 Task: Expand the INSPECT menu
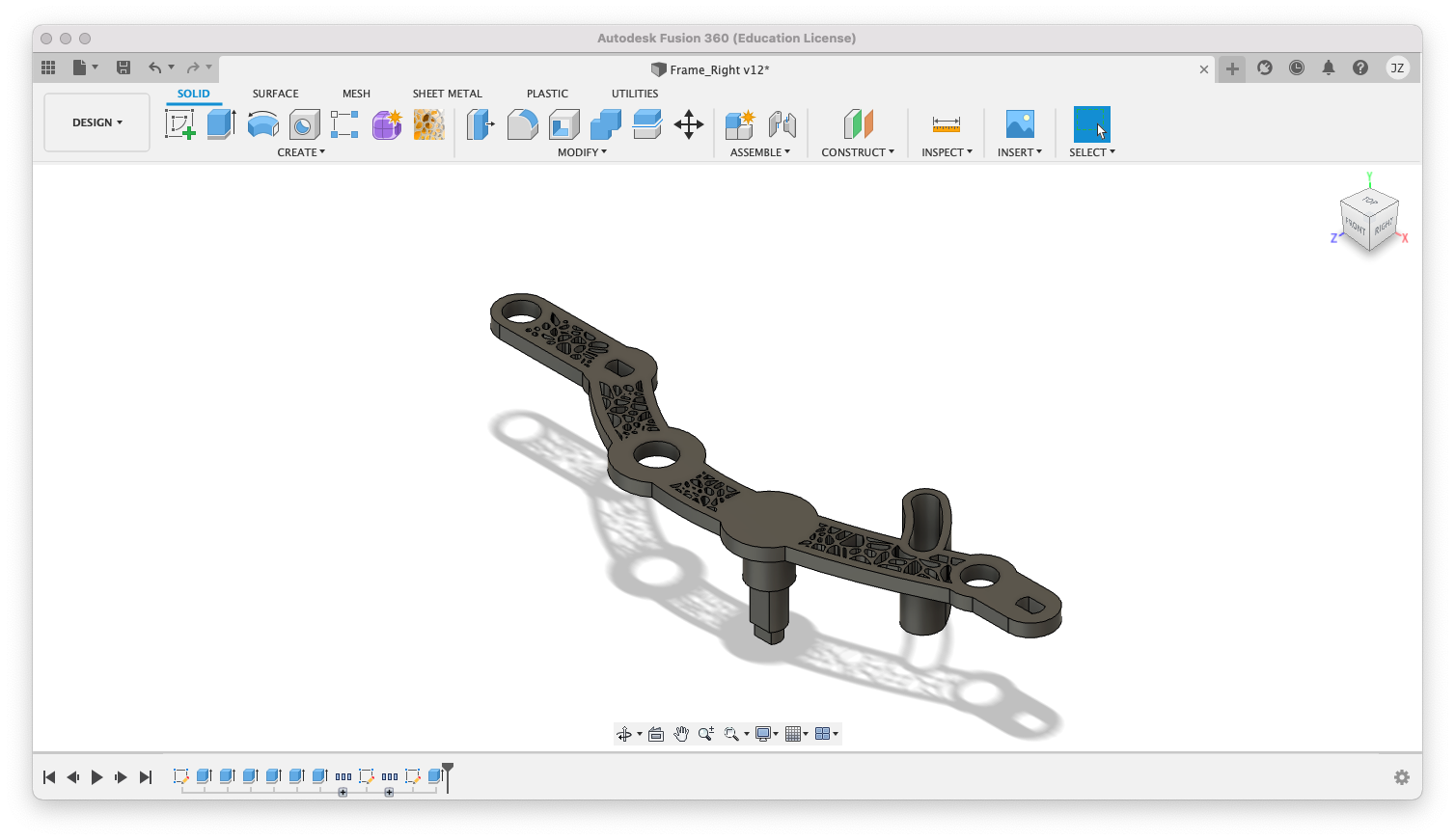[947, 152]
